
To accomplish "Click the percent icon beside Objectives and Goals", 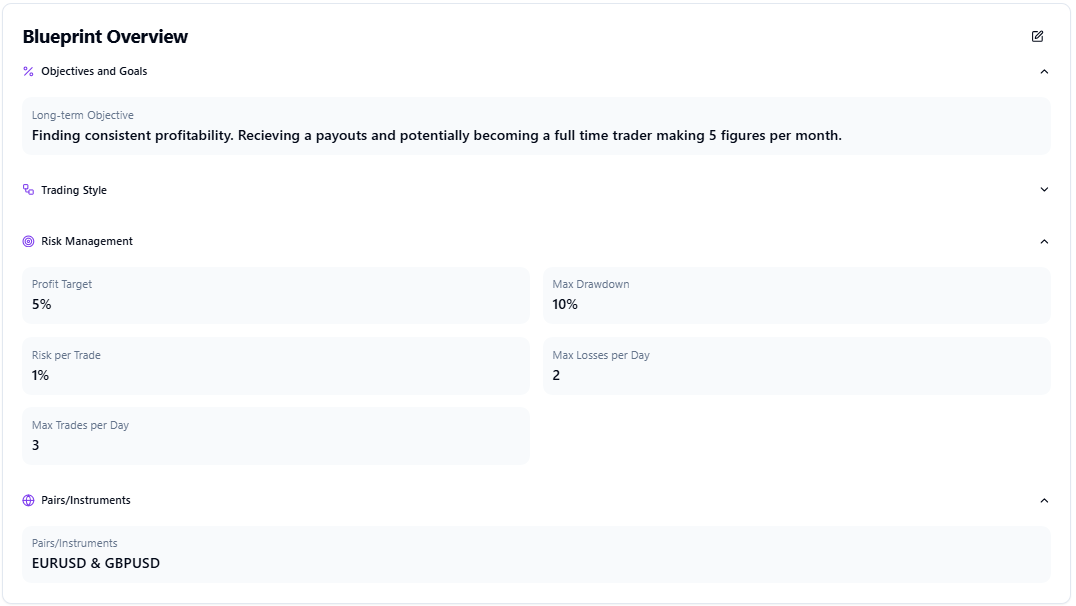I will pos(28,72).
